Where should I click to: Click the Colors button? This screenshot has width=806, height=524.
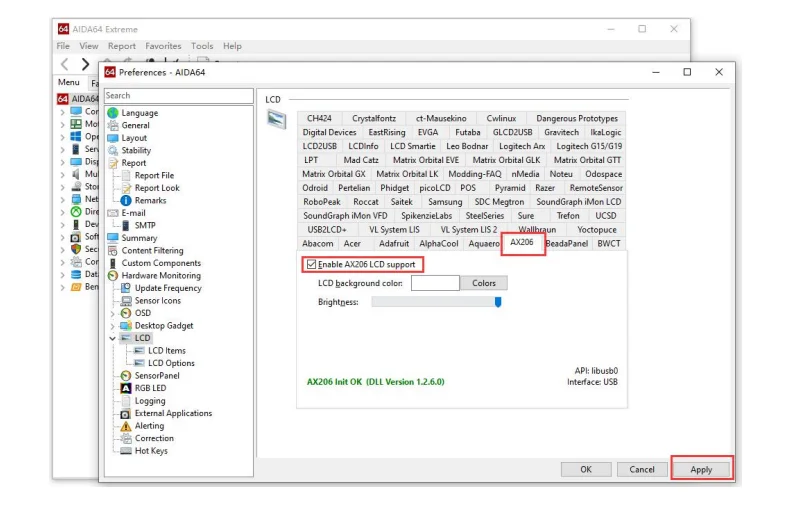coord(484,283)
